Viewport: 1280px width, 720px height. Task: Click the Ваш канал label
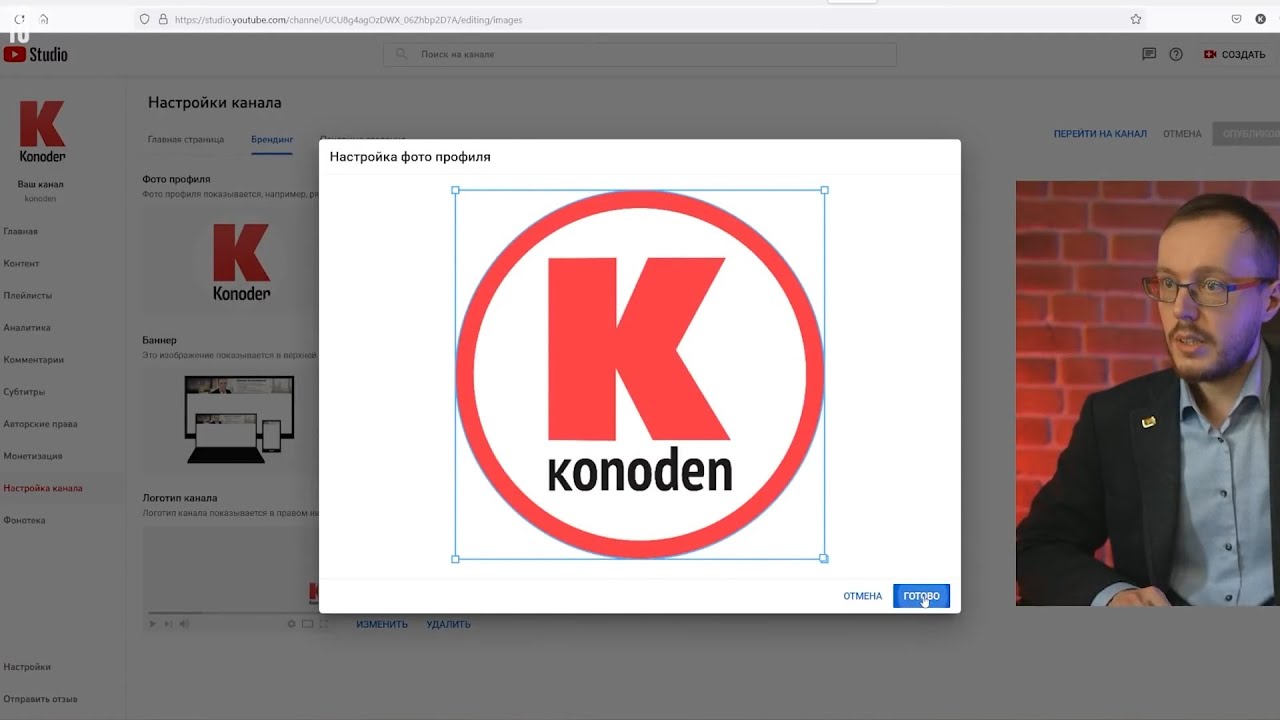41,184
